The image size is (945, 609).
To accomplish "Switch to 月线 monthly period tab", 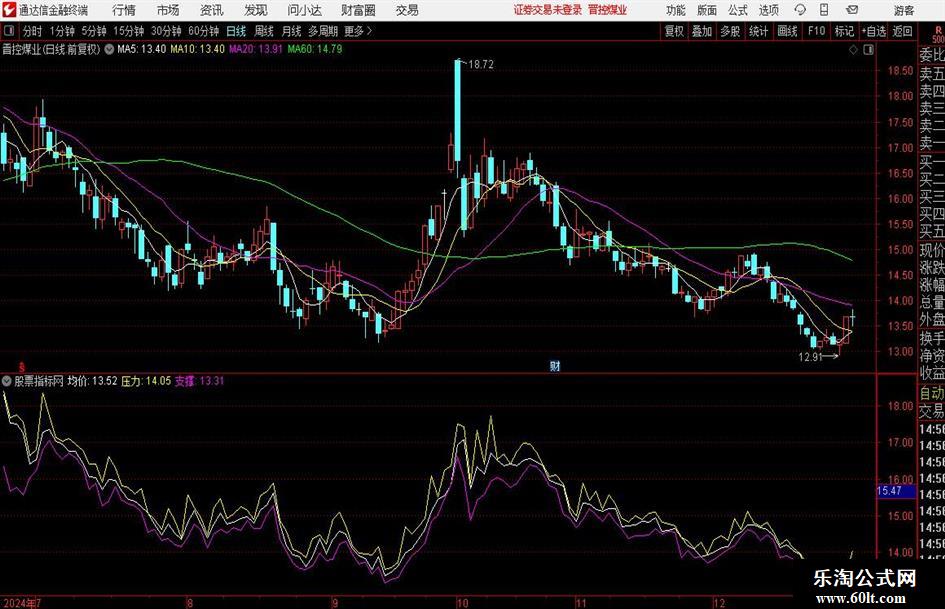I will tap(291, 31).
